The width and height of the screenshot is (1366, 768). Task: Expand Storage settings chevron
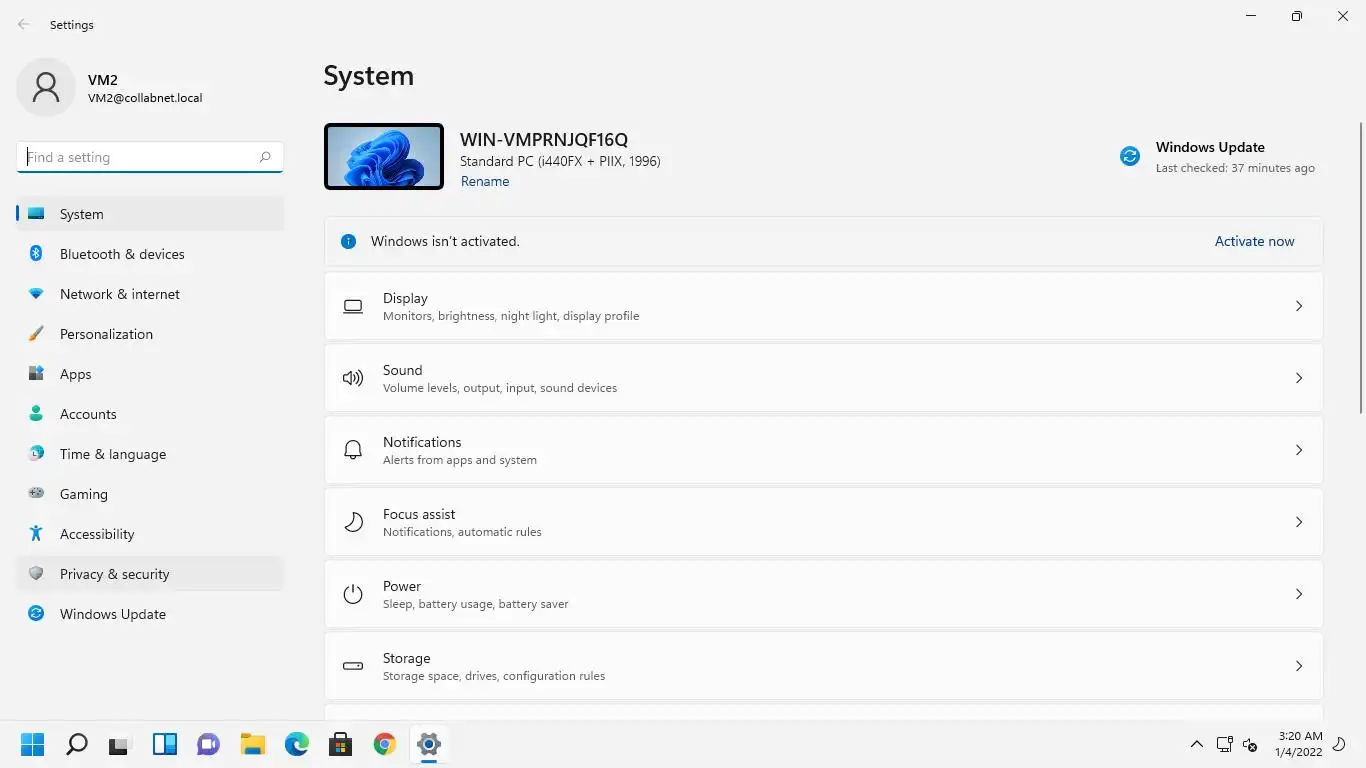[x=1299, y=666]
